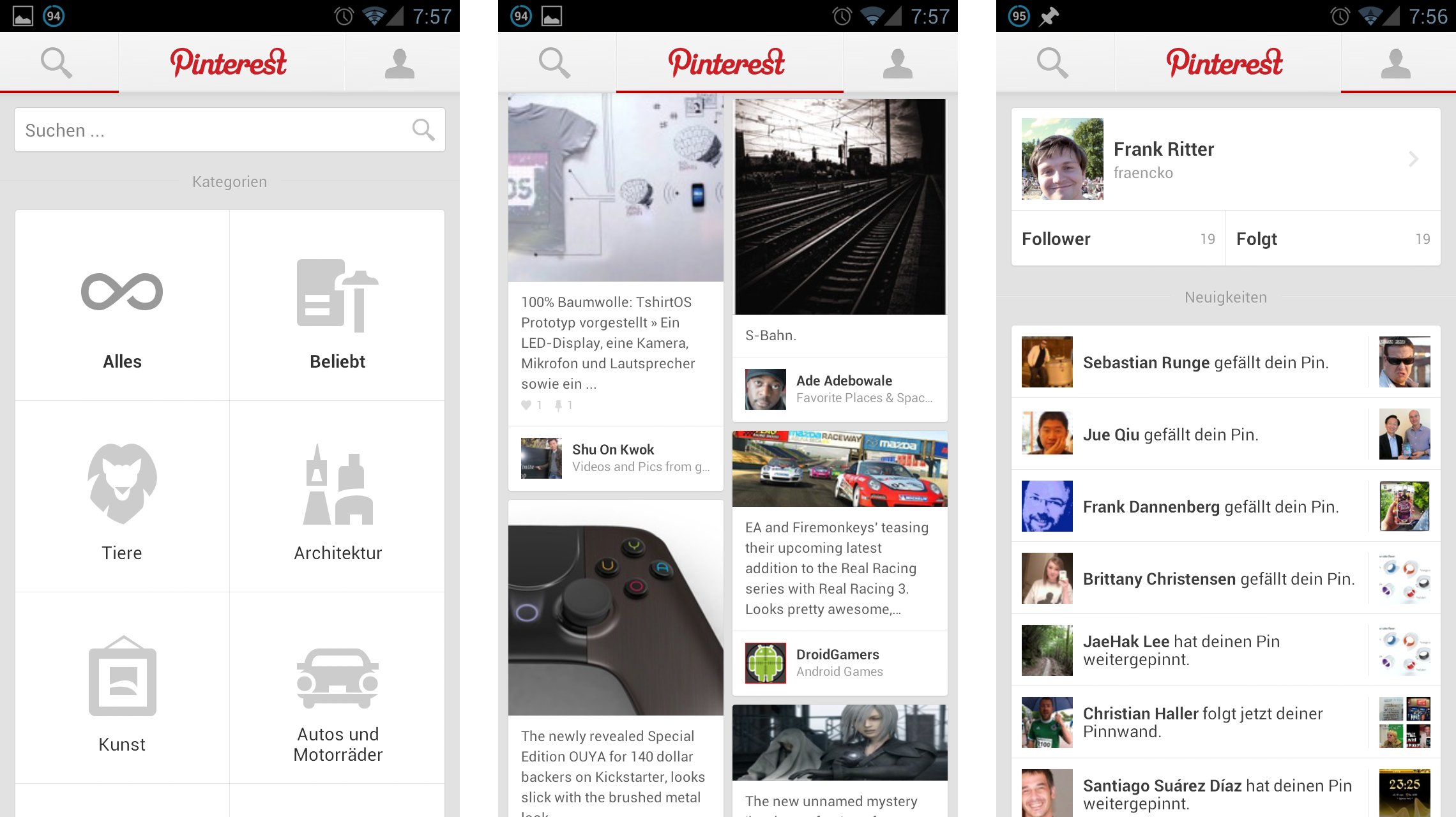Click the Architektur category icon

338,490
